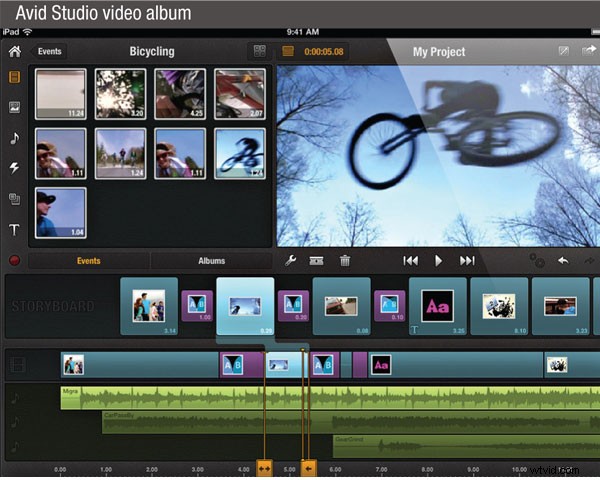Viewport: 600px width, 480px height.
Task: Open the Titles T icon in sidebar
Action: click(x=14, y=230)
